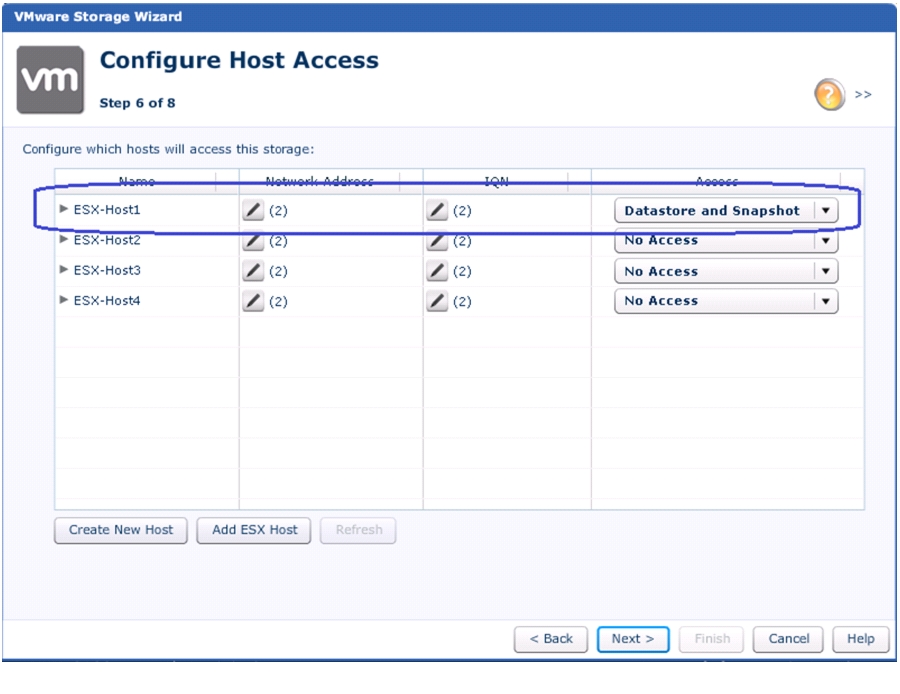This screenshot has height=694, width=900.
Task: Click the Create New Host button
Action: [x=121, y=530]
